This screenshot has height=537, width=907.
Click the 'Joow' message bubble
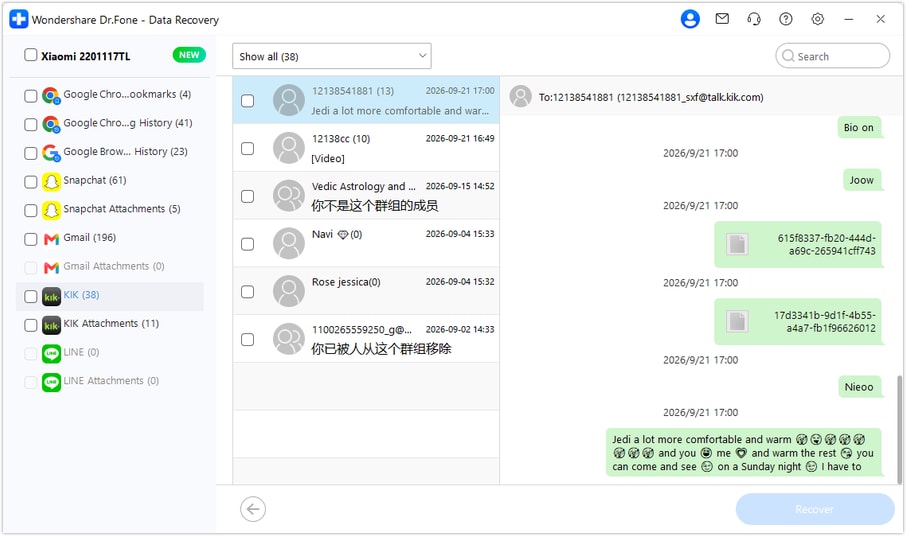[861, 180]
